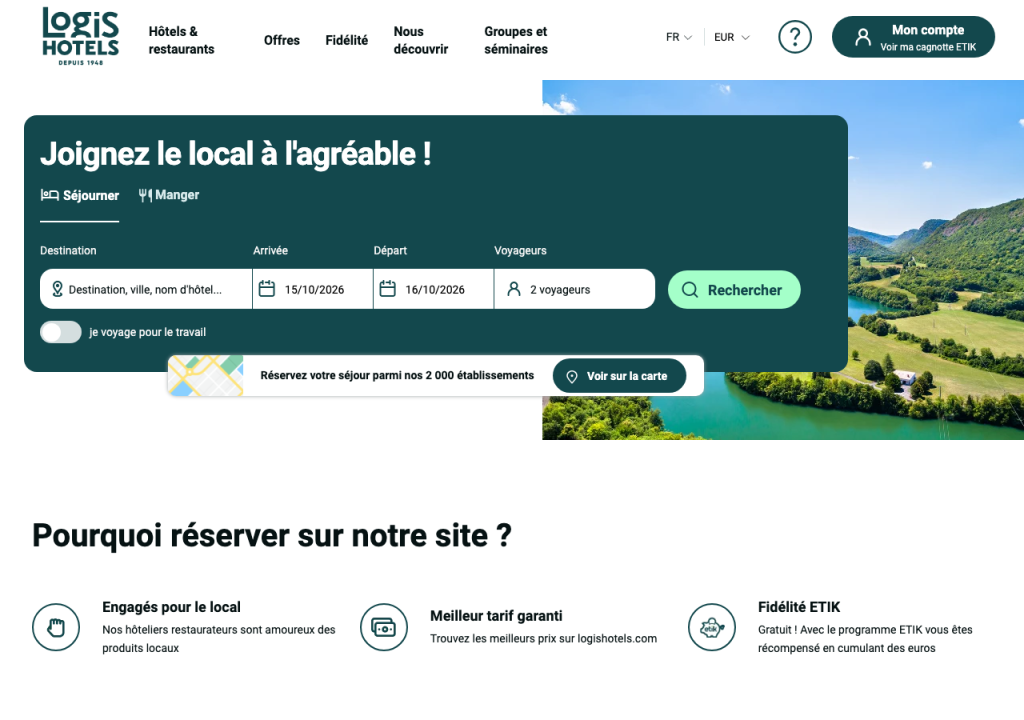1024x720 pixels.
Task: Click the person icon in Voyageurs field
Action: pyautogui.click(x=514, y=289)
